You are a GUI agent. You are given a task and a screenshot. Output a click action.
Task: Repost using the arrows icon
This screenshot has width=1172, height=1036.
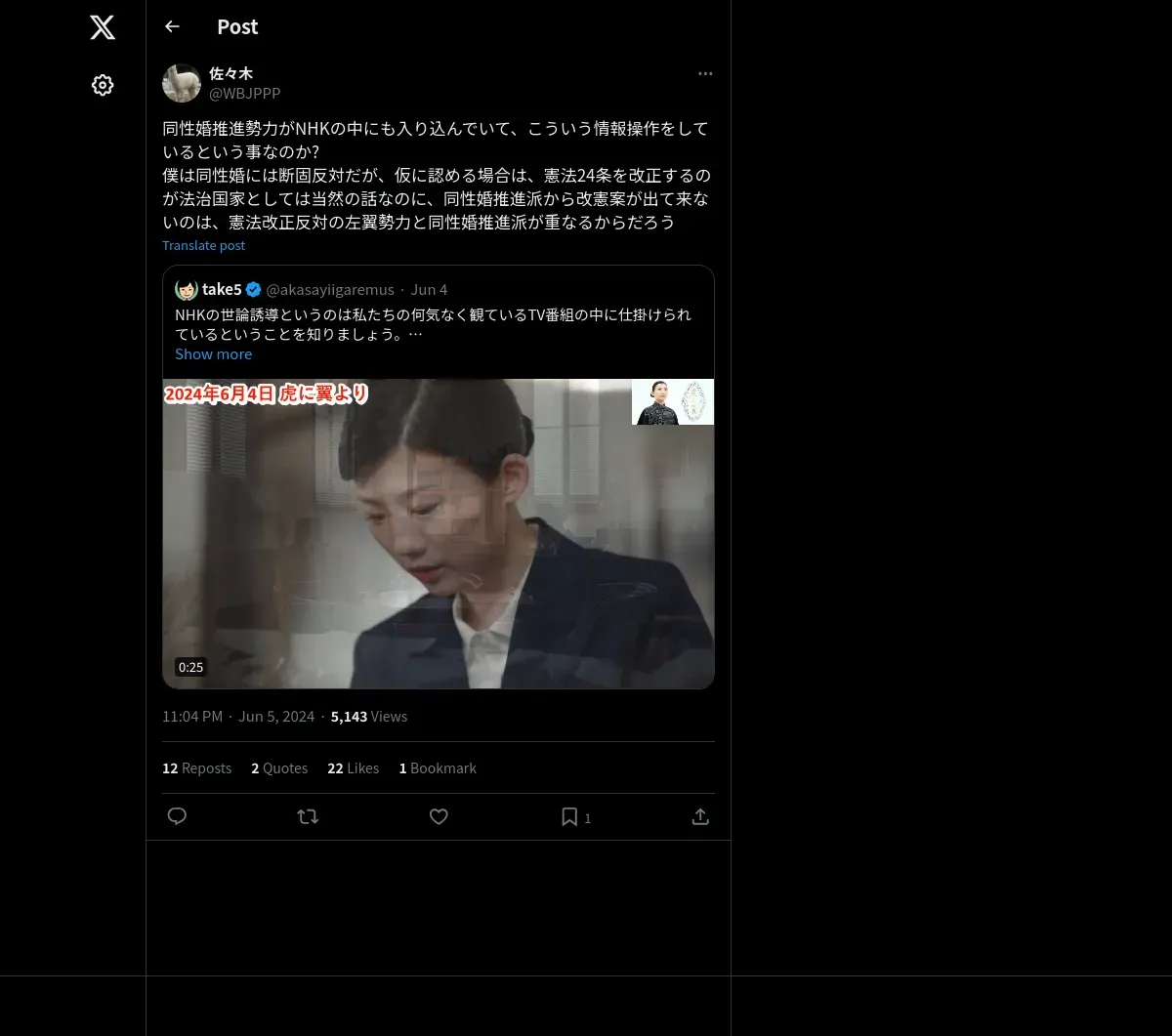[308, 816]
